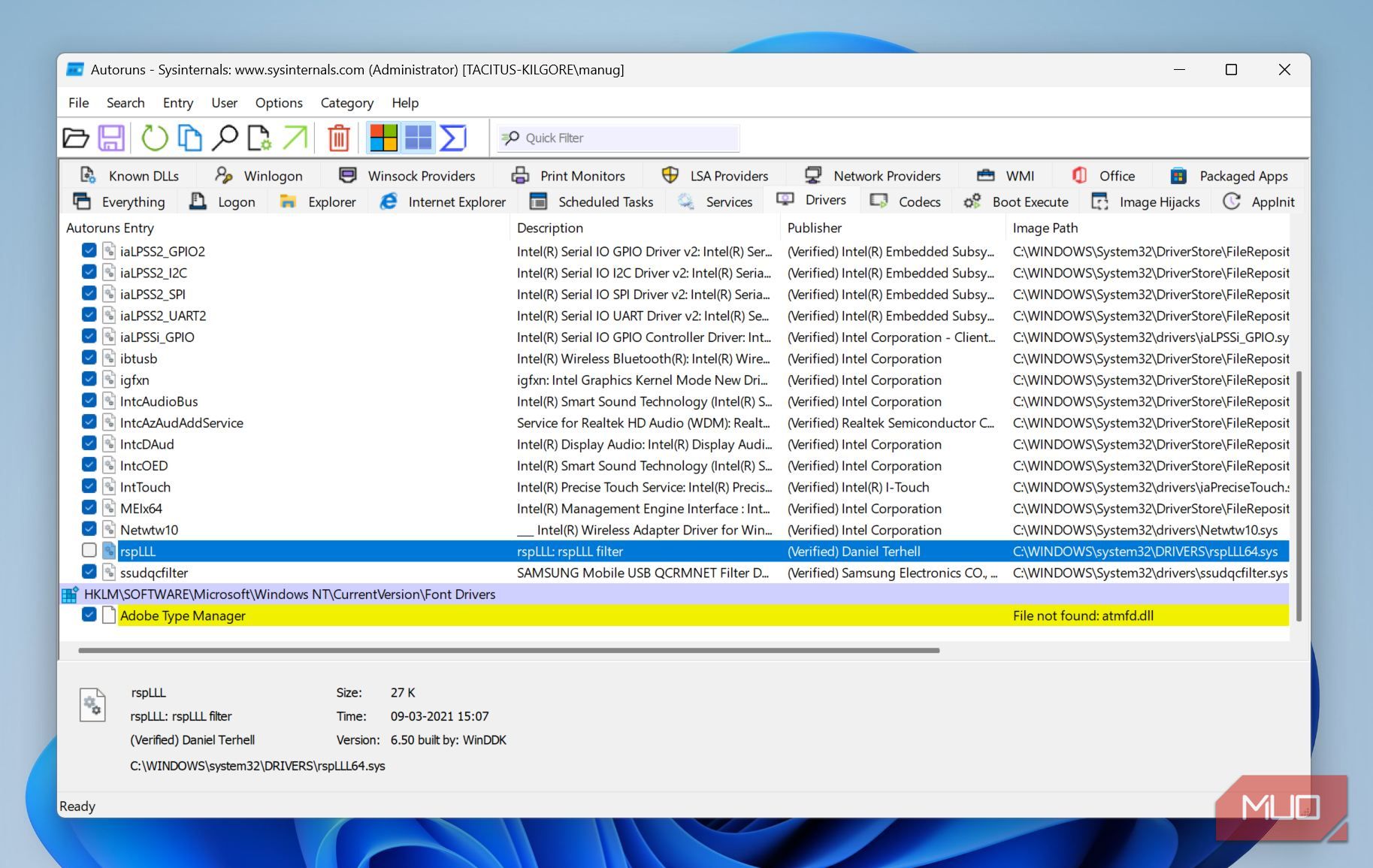Click the Copy toolbar icon
The height and width of the screenshot is (868, 1373).
pos(189,138)
